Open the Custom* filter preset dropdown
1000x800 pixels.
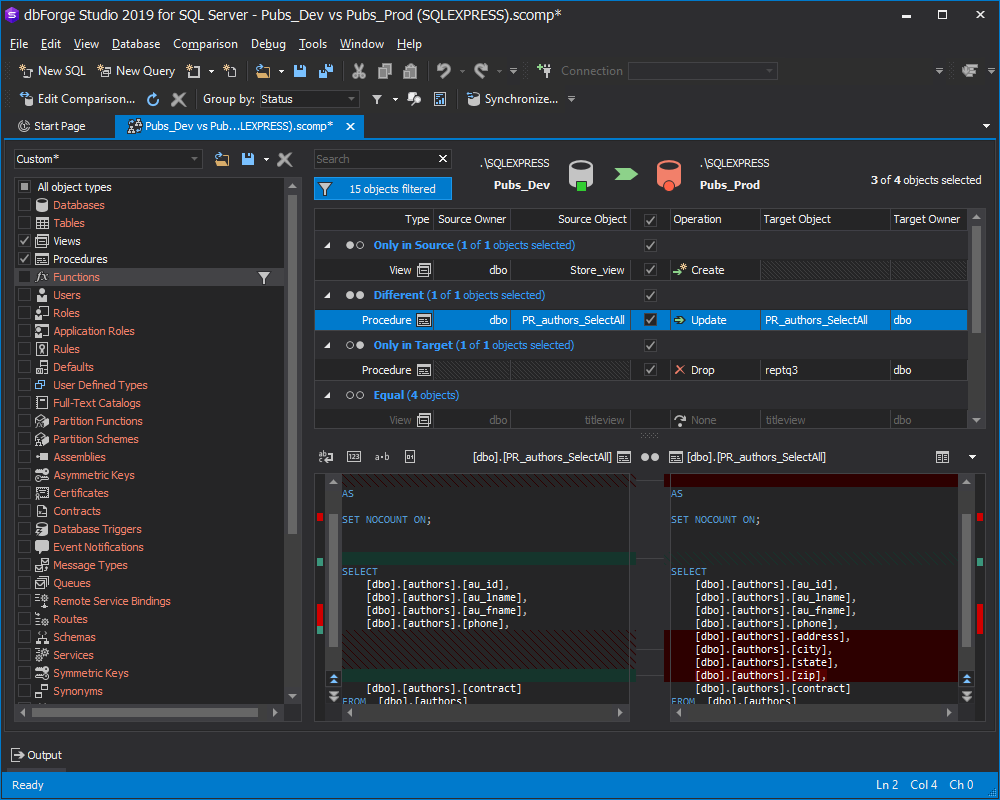pos(195,158)
